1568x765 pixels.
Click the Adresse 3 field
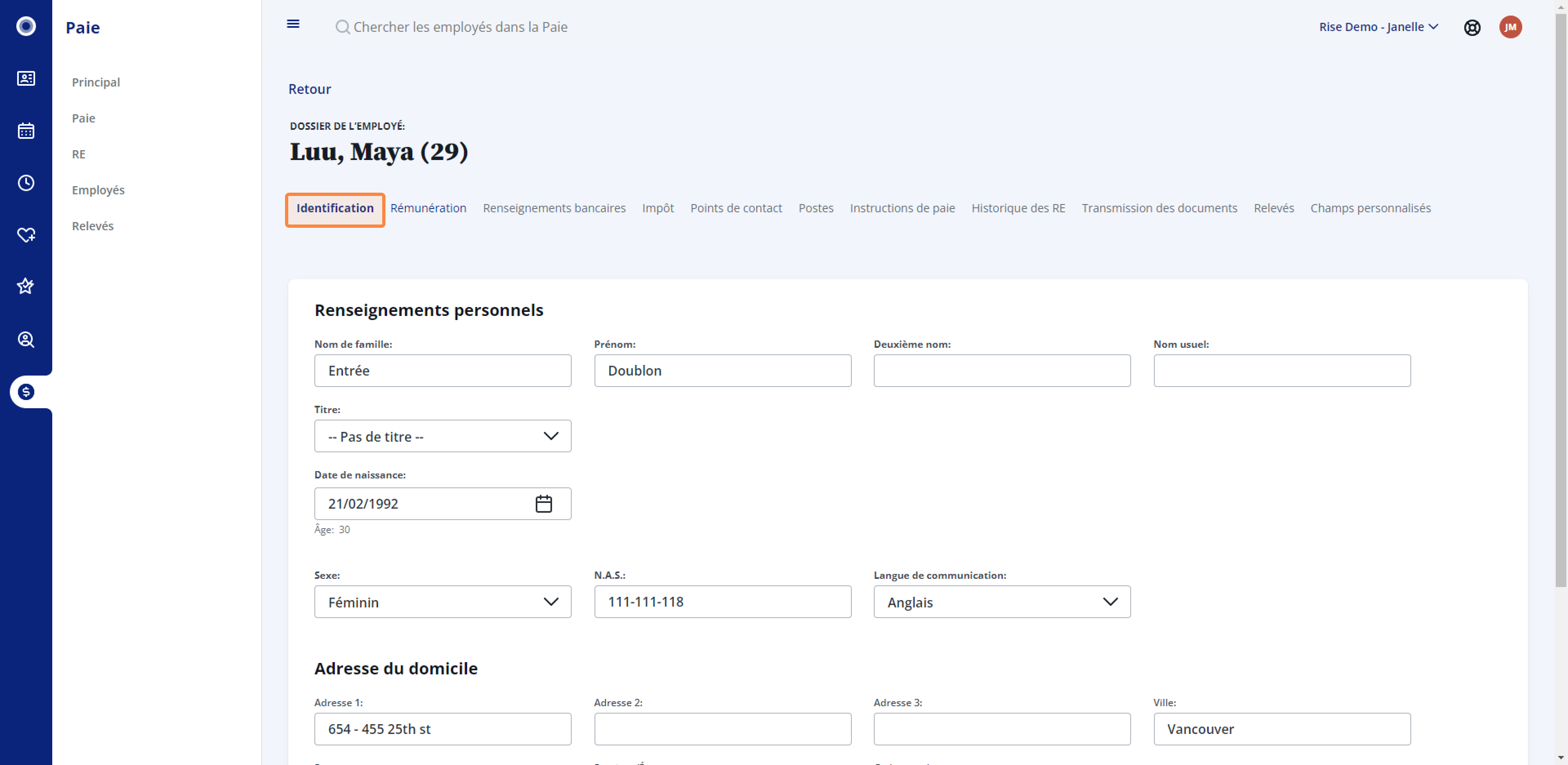pyautogui.click(x=1002, y=729)
